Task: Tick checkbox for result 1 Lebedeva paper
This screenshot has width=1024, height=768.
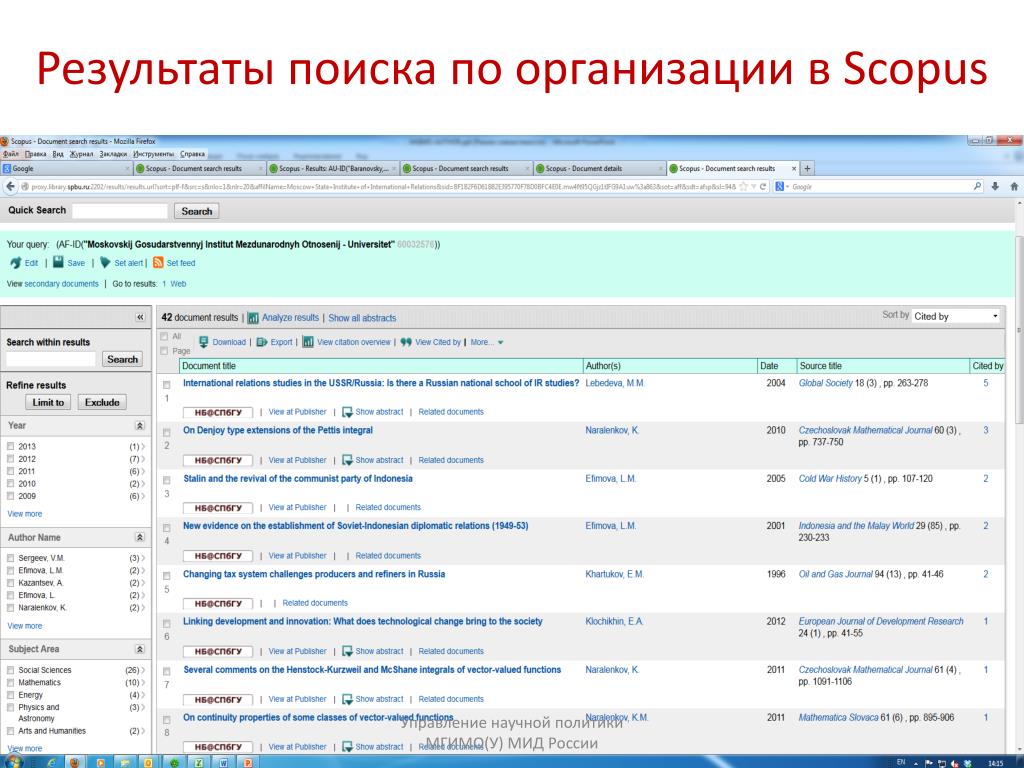Action: tap(167, 385)
